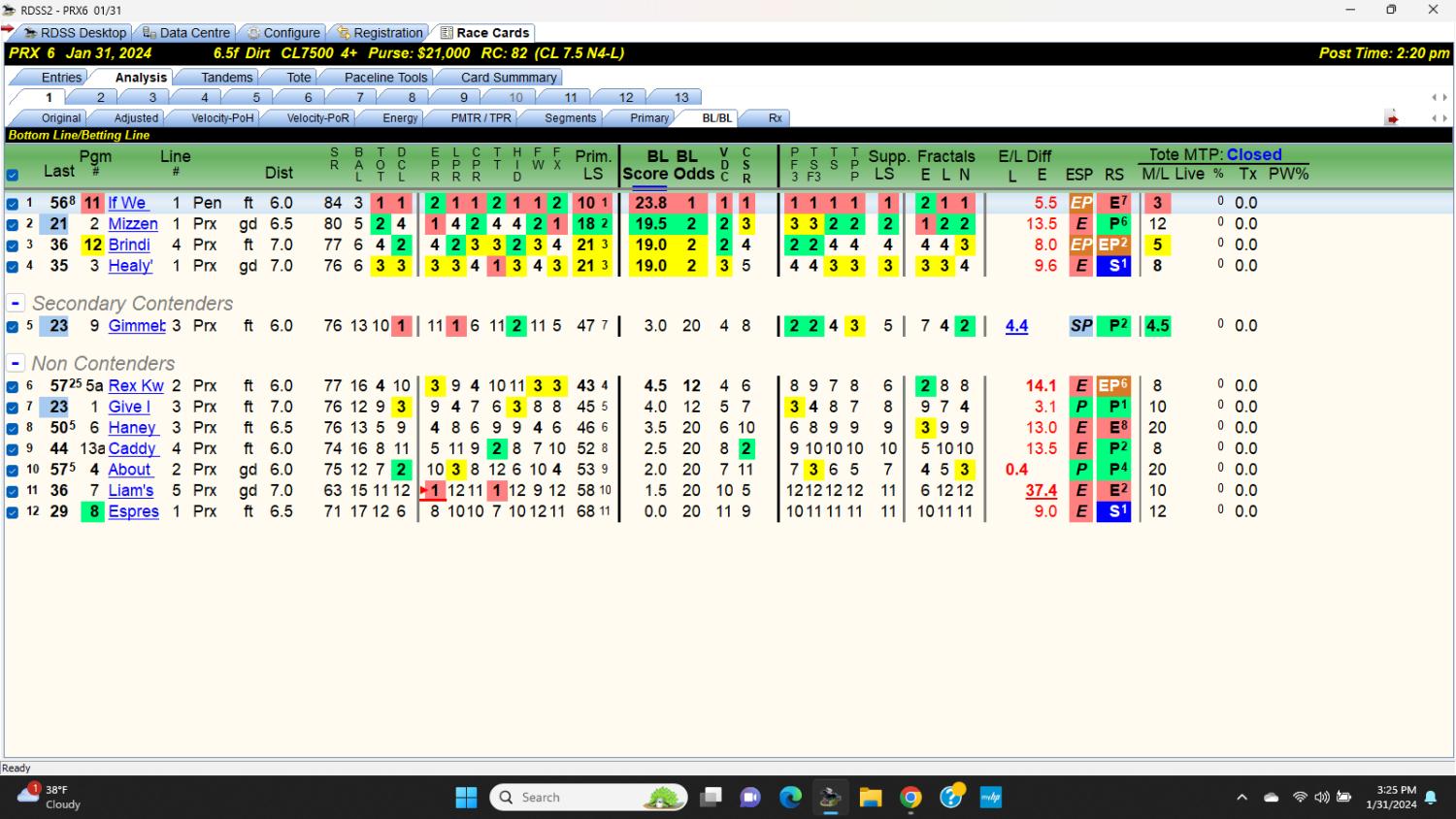
Task: Toggle checkbox for row 12 Espres
Action: [13, 512]
